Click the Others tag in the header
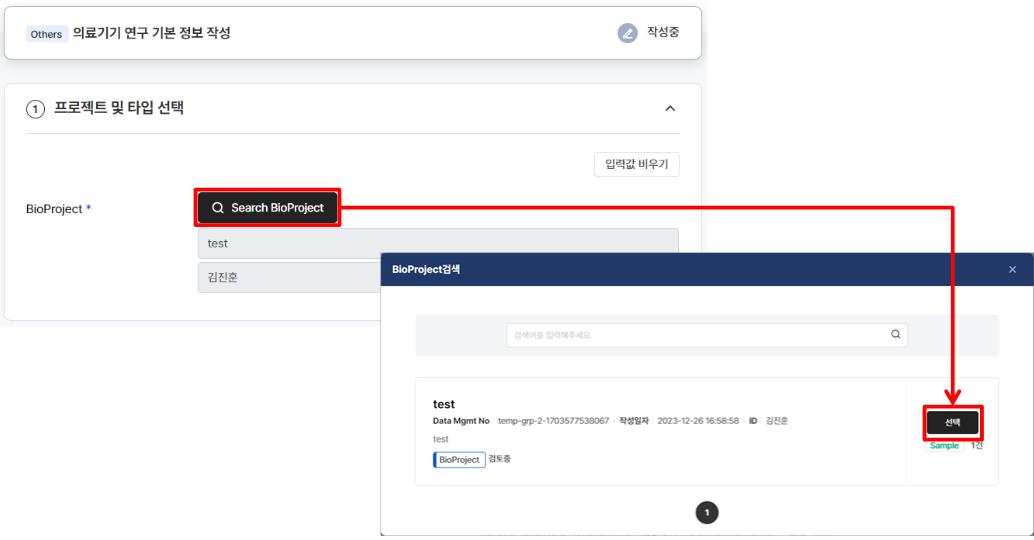This screenshot has height=540, width=1034. (48, 34)
